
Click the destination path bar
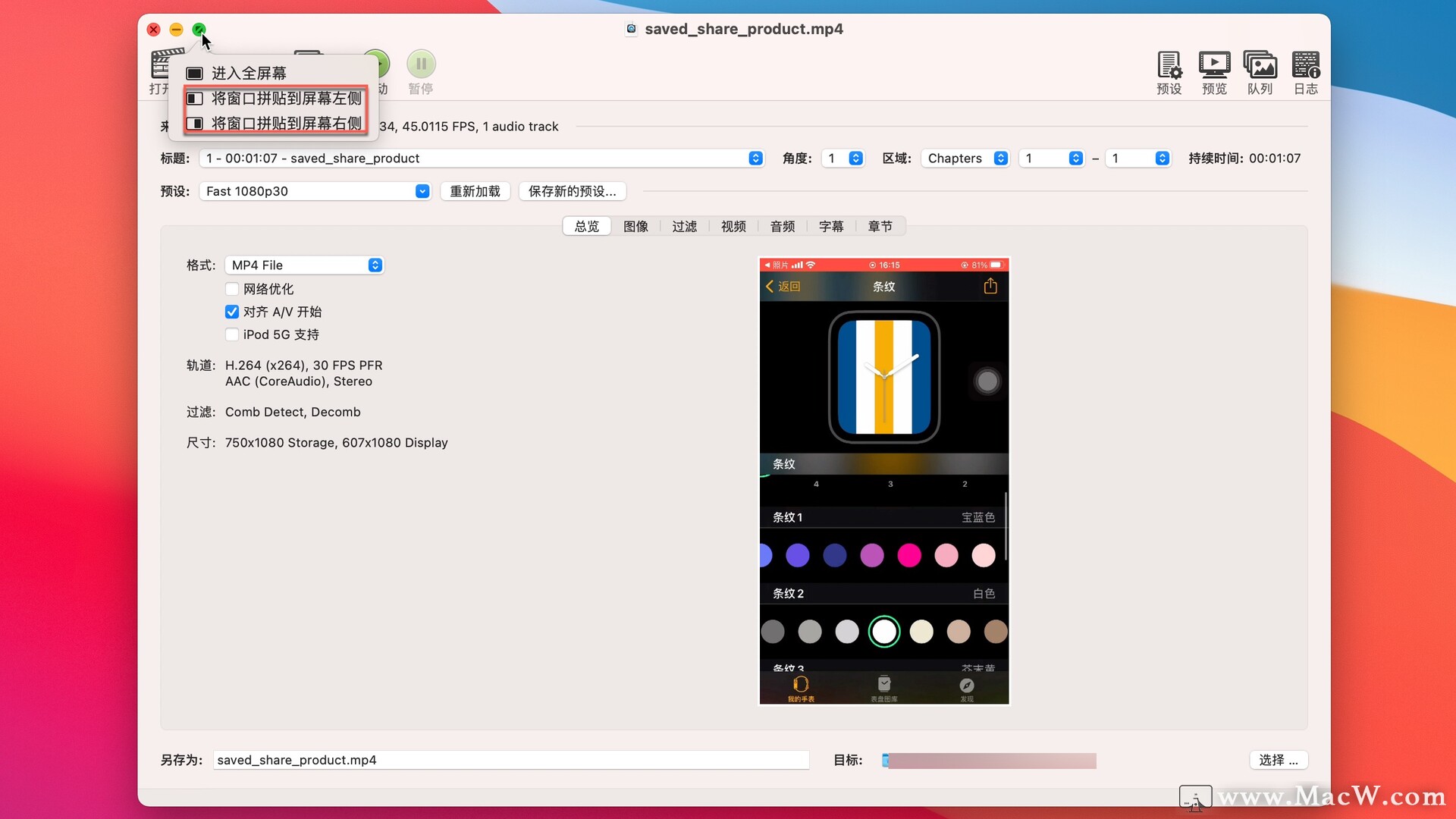click(989, 761)
